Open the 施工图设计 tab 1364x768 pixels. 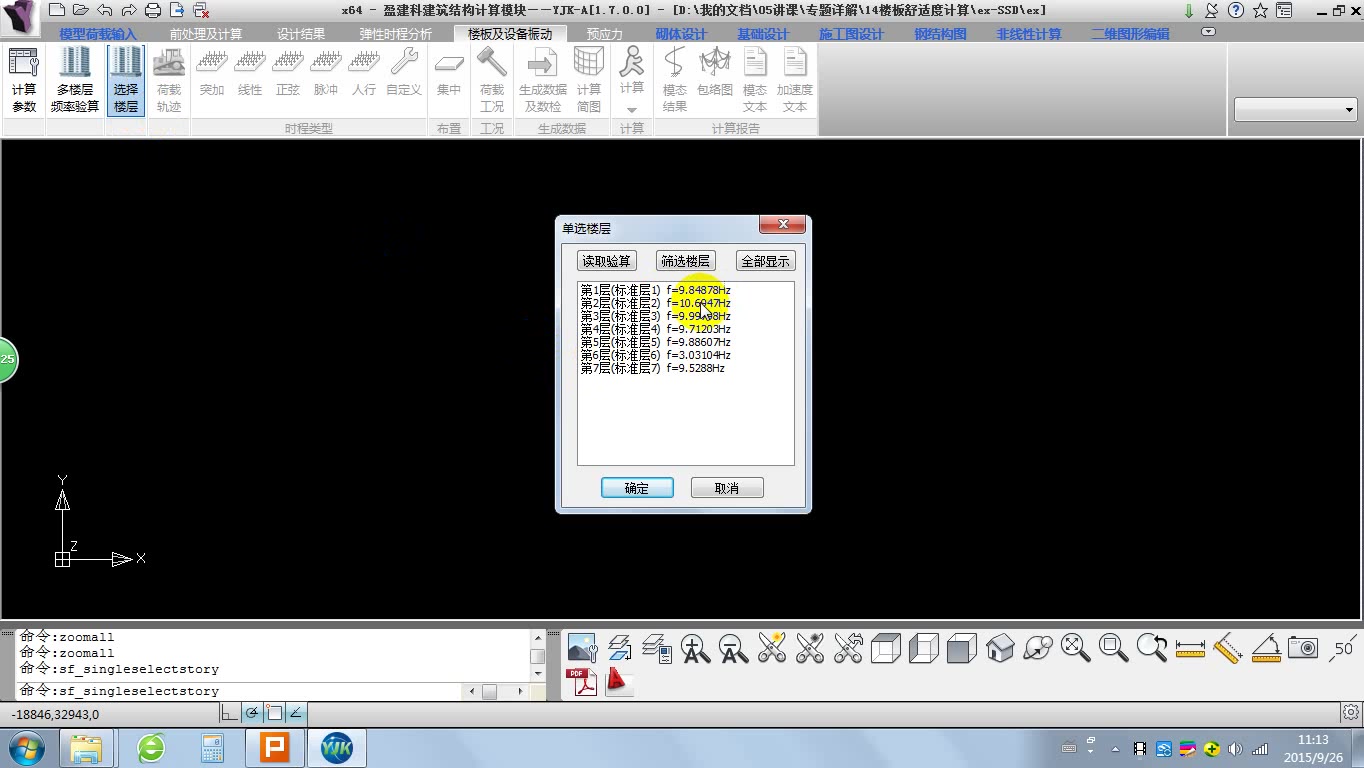pos(851,34)
